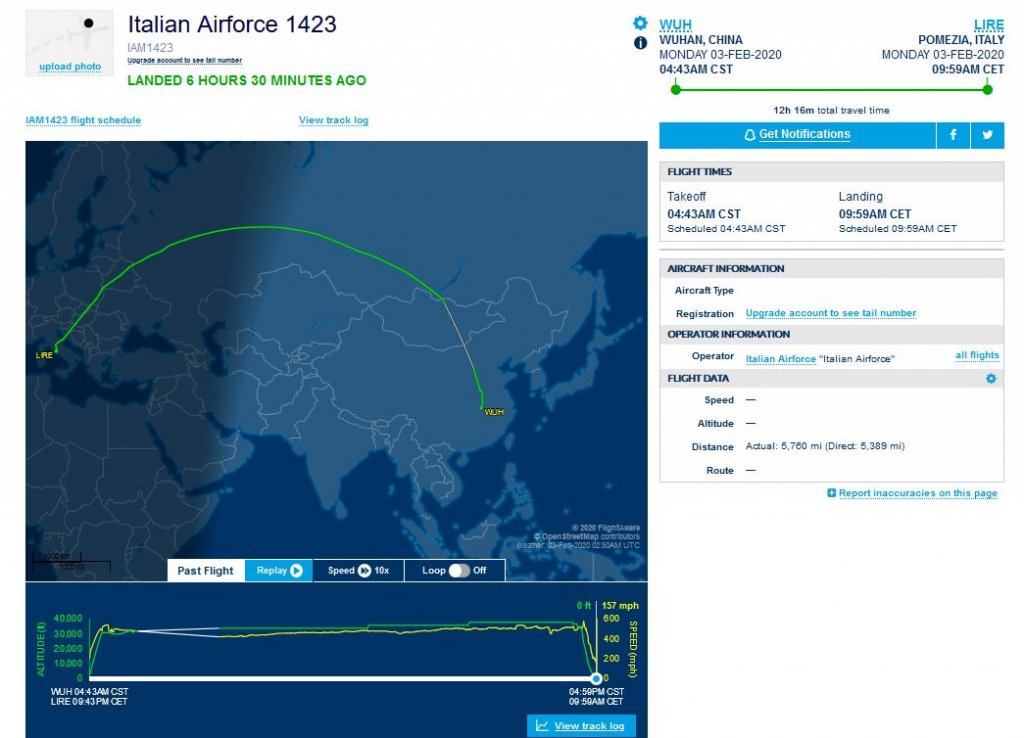Viewport: 1024px width, 738px height.
Task: Click the 10x speed fast-forward icon
Action: [365, 571]
